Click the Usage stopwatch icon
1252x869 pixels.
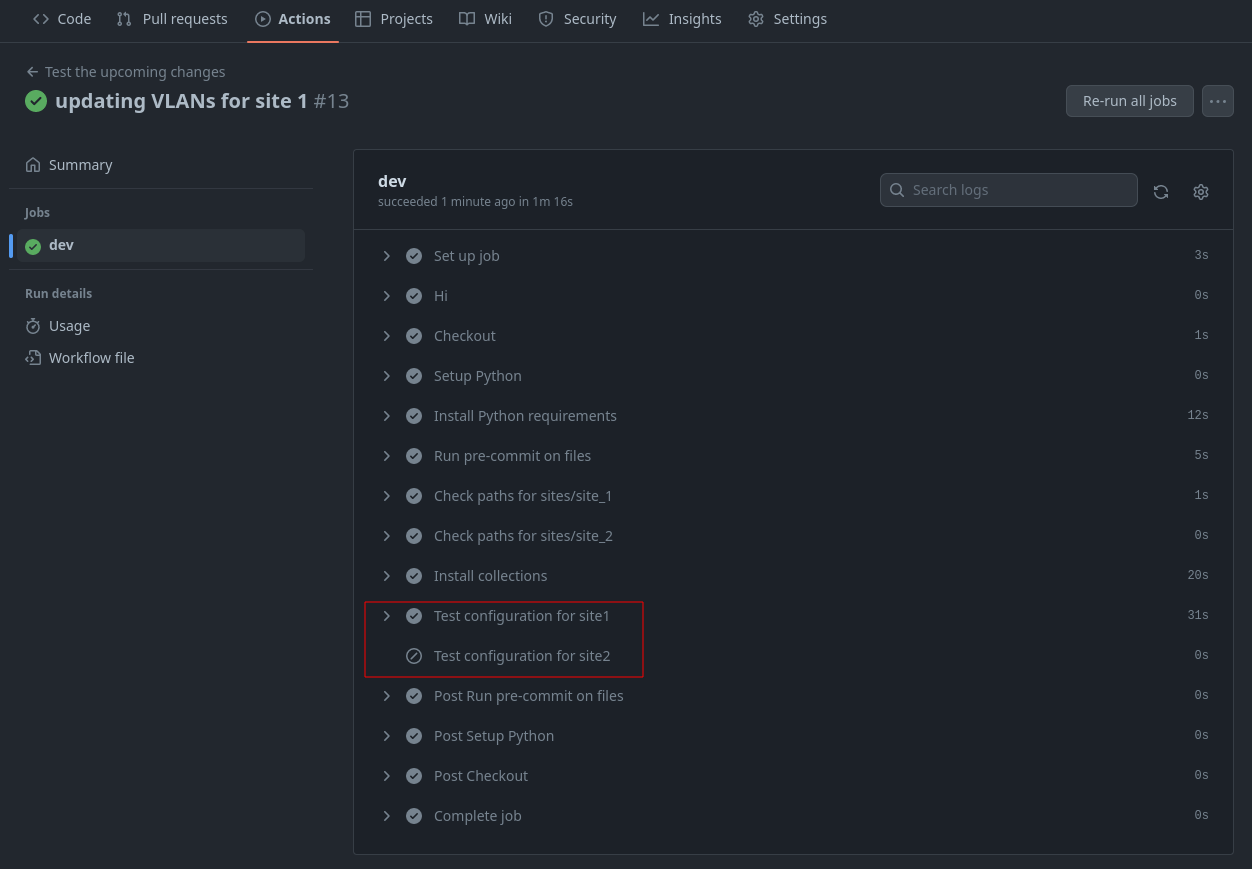33,326
